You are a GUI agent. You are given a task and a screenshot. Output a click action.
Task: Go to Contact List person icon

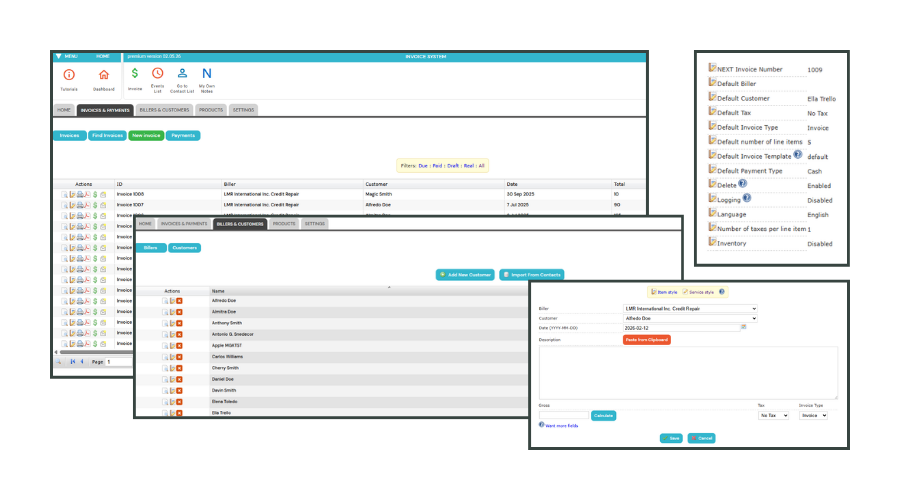click(182, 73)
